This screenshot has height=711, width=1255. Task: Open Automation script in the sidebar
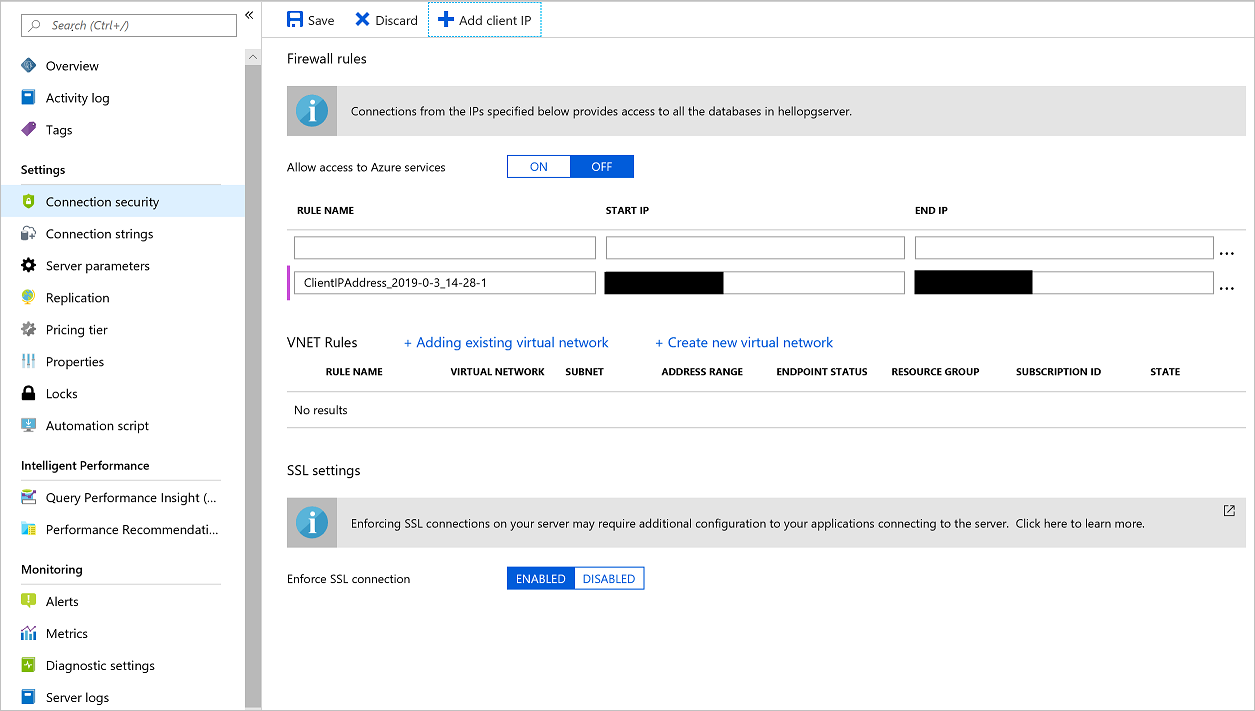tap(97, 426)
